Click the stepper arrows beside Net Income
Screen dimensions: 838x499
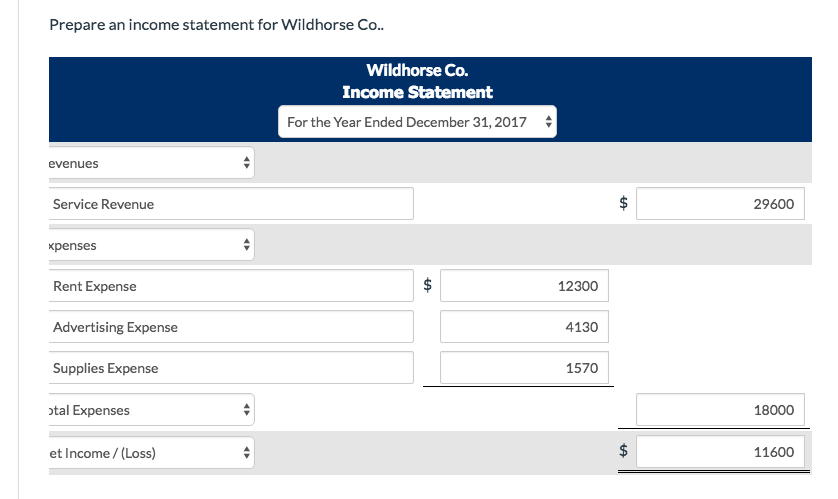coord(246,453)
